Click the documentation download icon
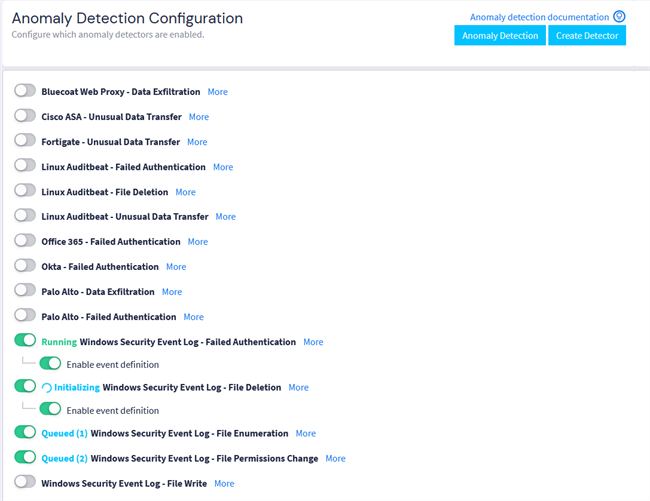Image resolution: width=650 pixels, height=501 pixels. 619,17
